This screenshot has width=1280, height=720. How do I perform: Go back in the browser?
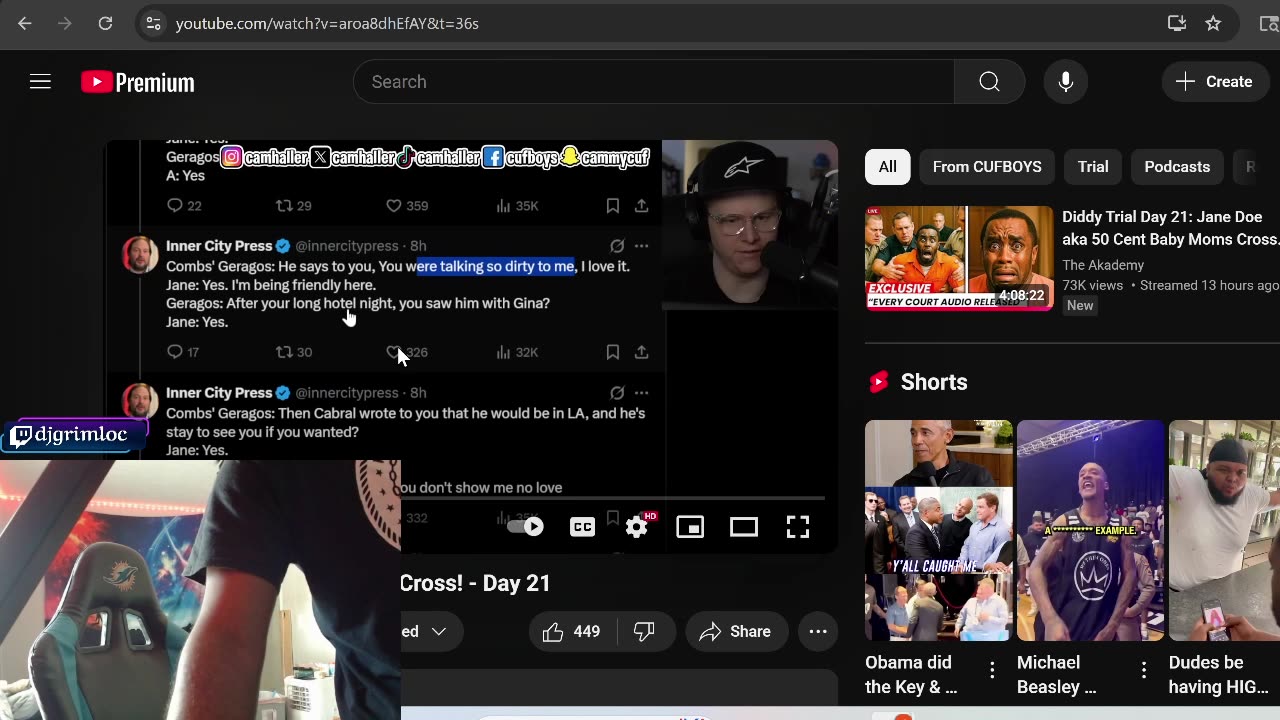point(25,23)
